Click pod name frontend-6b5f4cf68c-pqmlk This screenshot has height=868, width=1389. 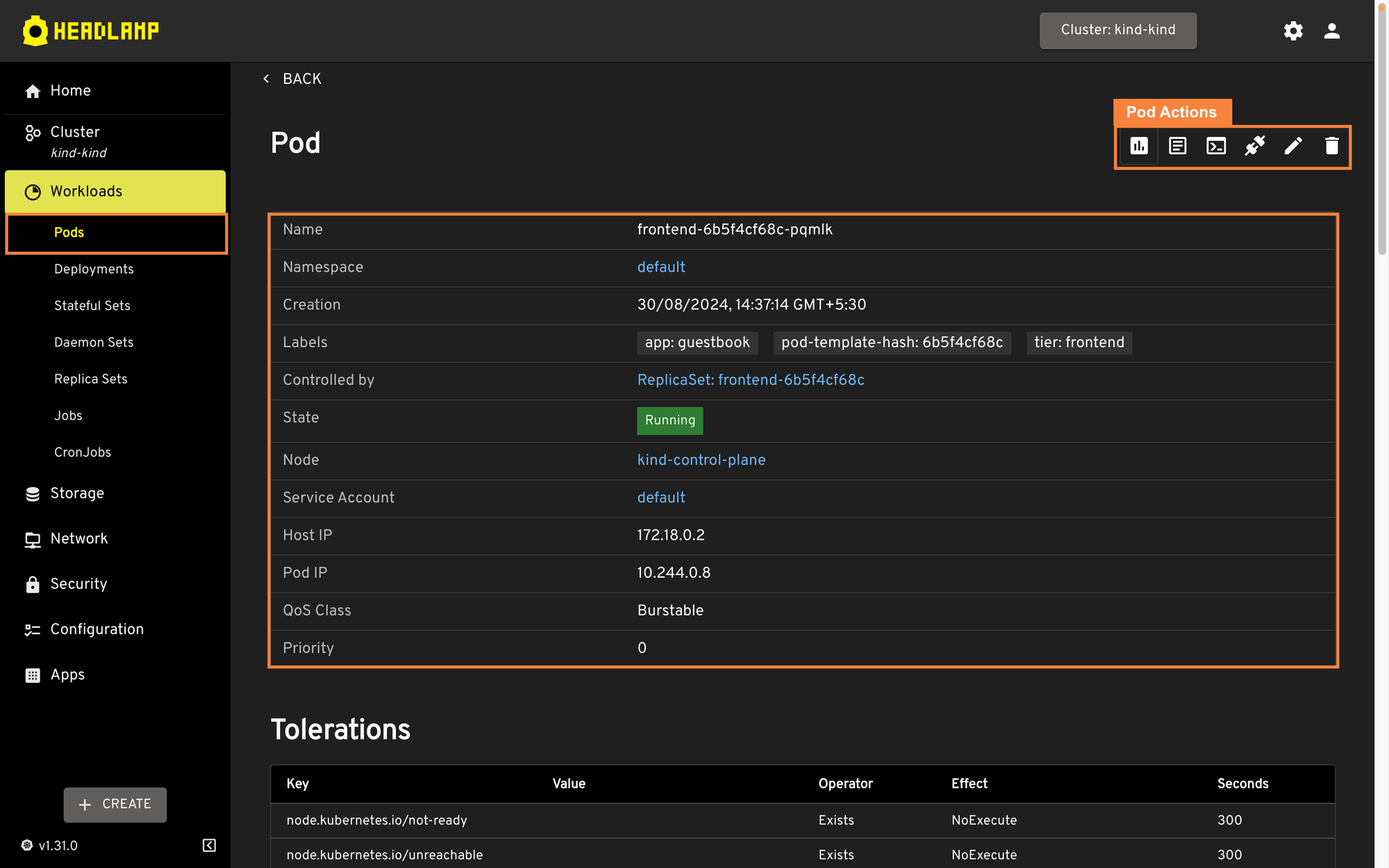coord(735,230)
